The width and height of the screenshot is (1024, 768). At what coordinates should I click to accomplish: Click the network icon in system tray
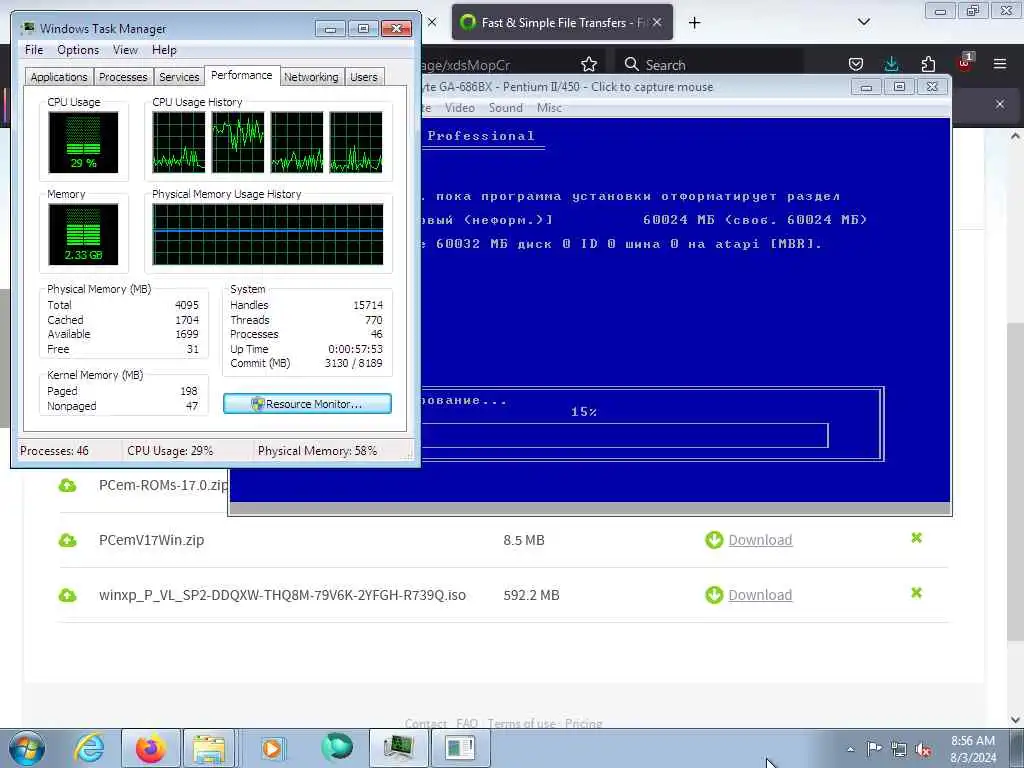(x=899, y=749)
